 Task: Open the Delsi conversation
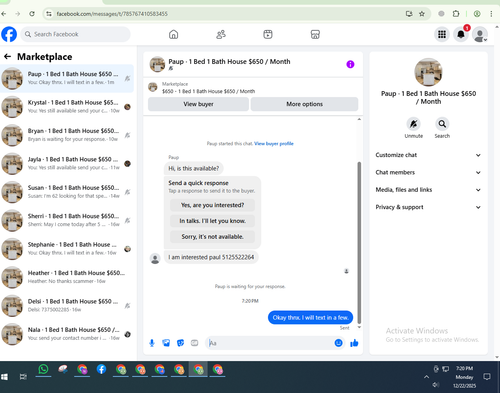(67, 305)
